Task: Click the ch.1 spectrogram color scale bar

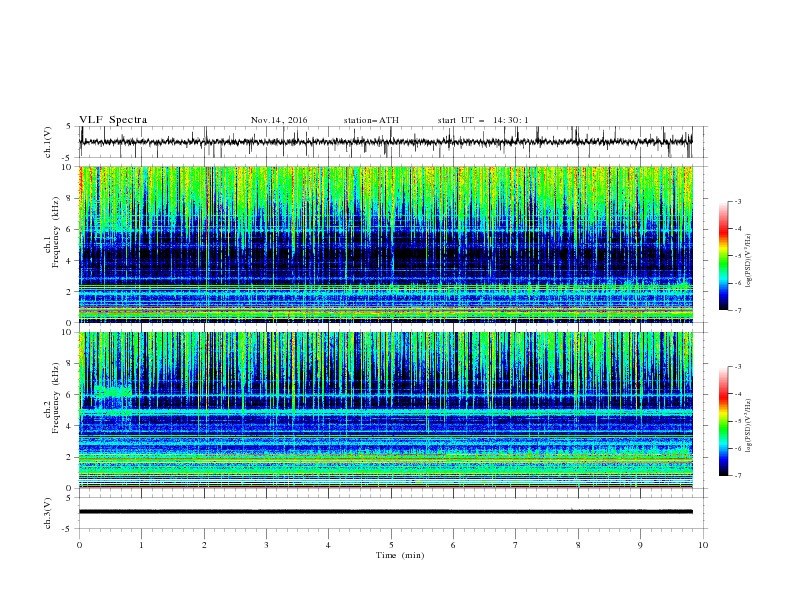Action: point(723,255)
